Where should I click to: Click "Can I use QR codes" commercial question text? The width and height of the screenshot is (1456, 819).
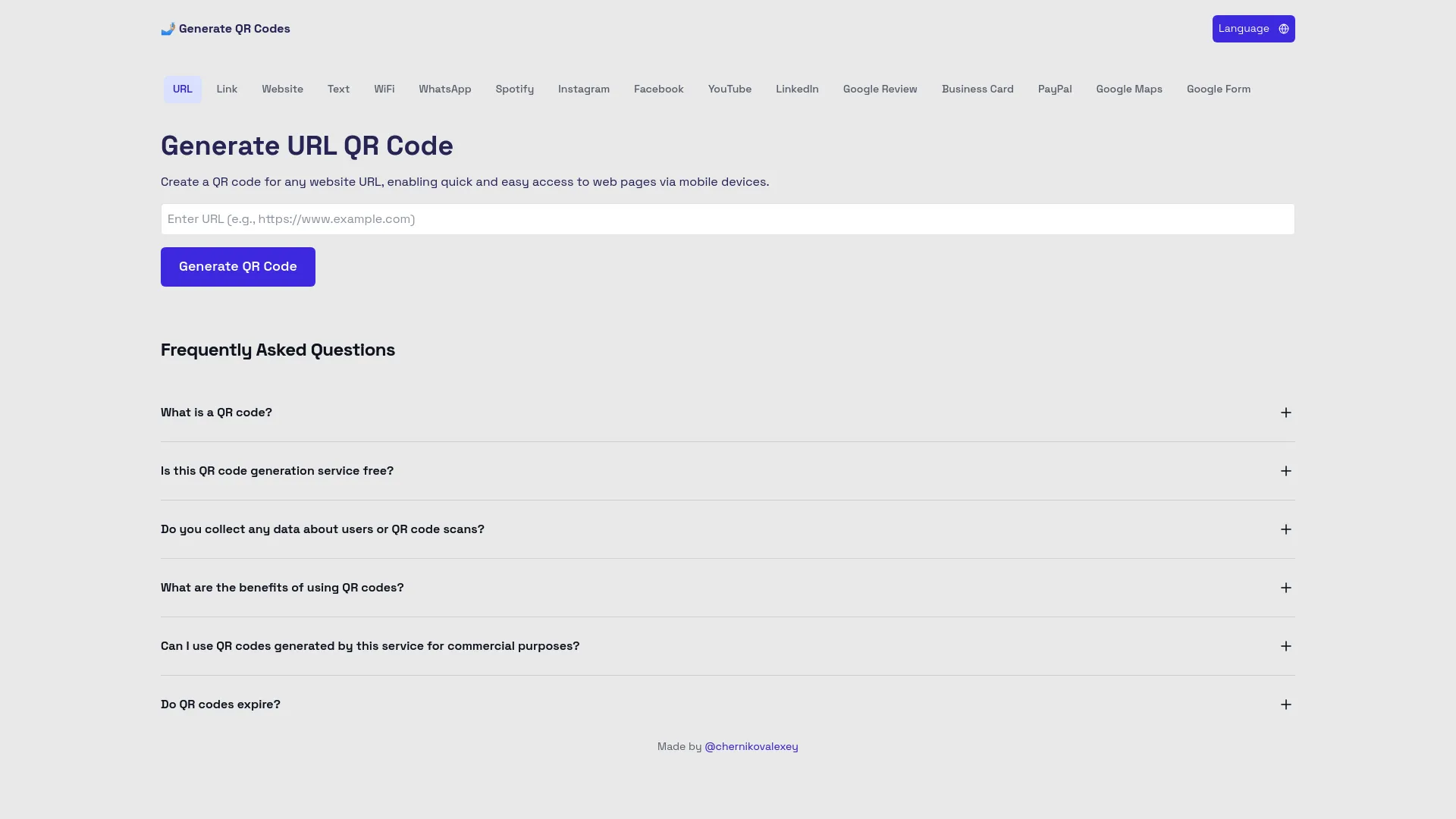click(370, 646)
